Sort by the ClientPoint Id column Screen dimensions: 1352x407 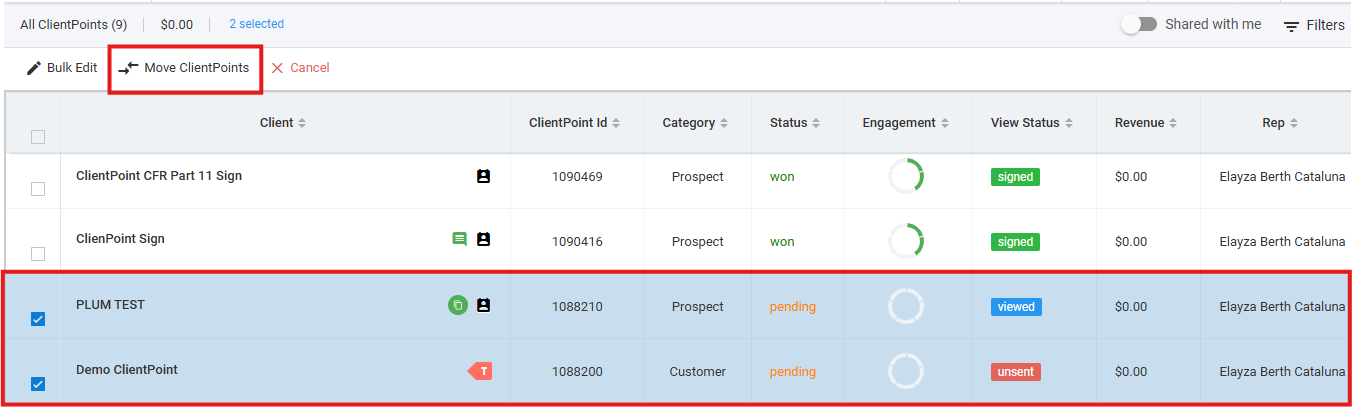tap(616, 123)
